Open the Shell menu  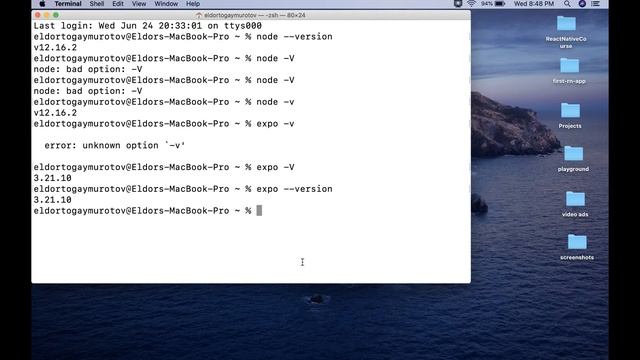(x=97, y=4)
